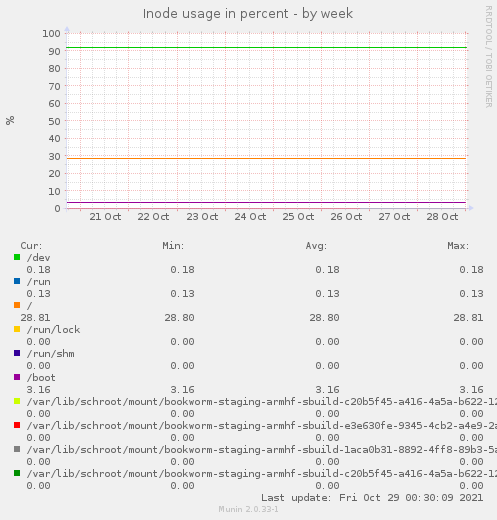This screenshot has width=497, height=520.
Task: Click the green /dev legend color swatch
Action: (x=17, y=257)
